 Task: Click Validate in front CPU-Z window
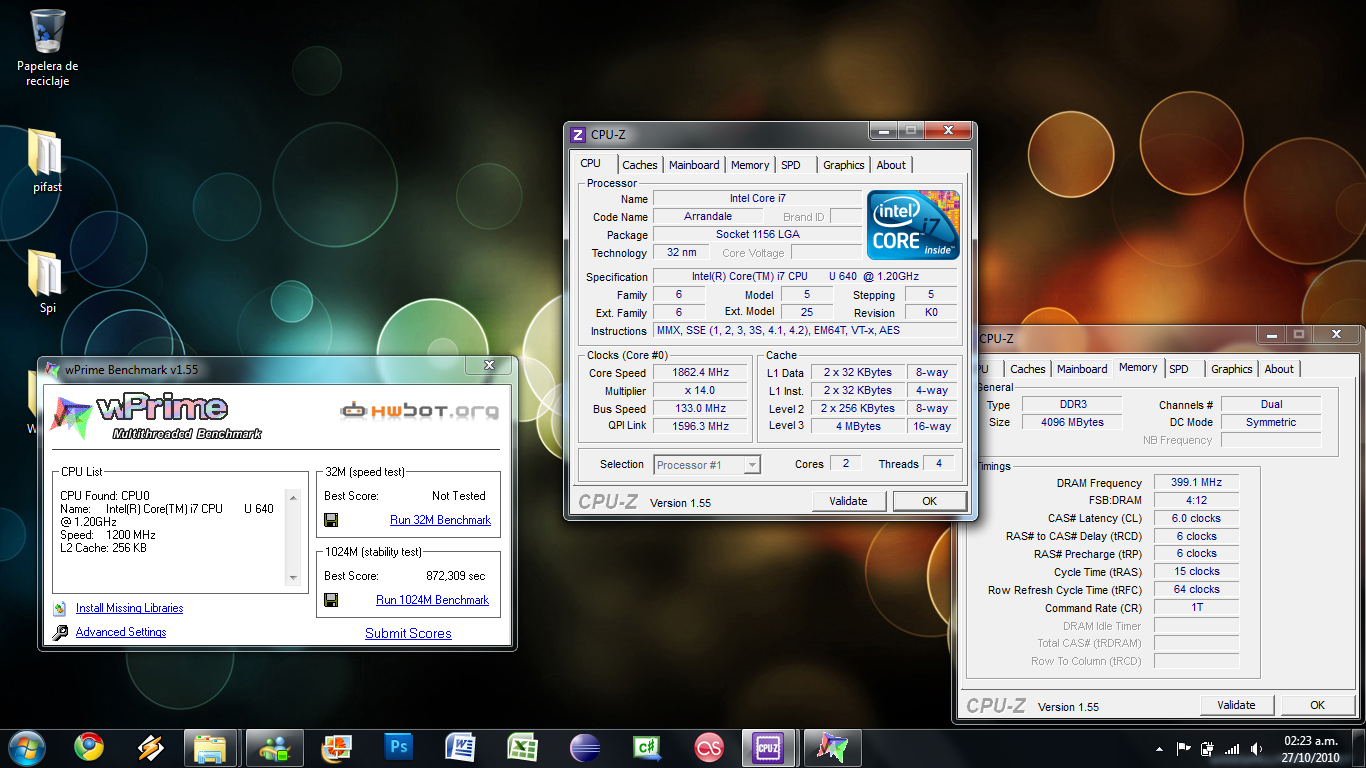[x=848, y=501]
